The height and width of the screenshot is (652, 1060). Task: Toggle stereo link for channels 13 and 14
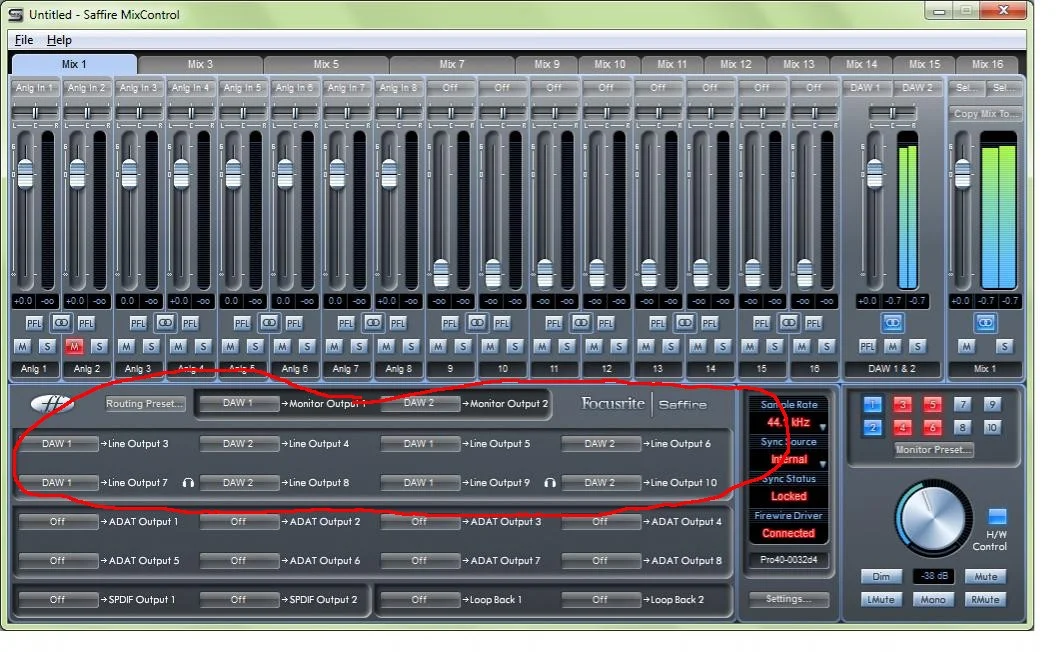tap(685, 323)
